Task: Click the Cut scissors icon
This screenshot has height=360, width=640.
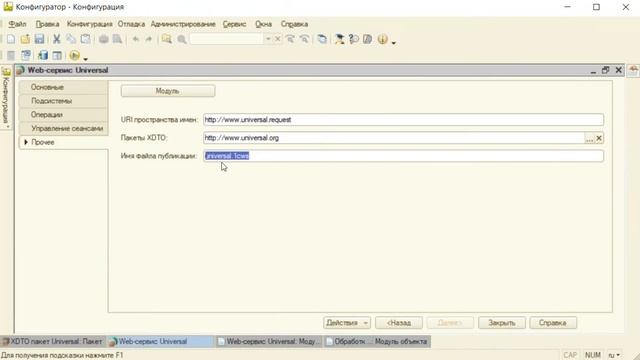Action: pyautogui.click(x=57, y=39)
